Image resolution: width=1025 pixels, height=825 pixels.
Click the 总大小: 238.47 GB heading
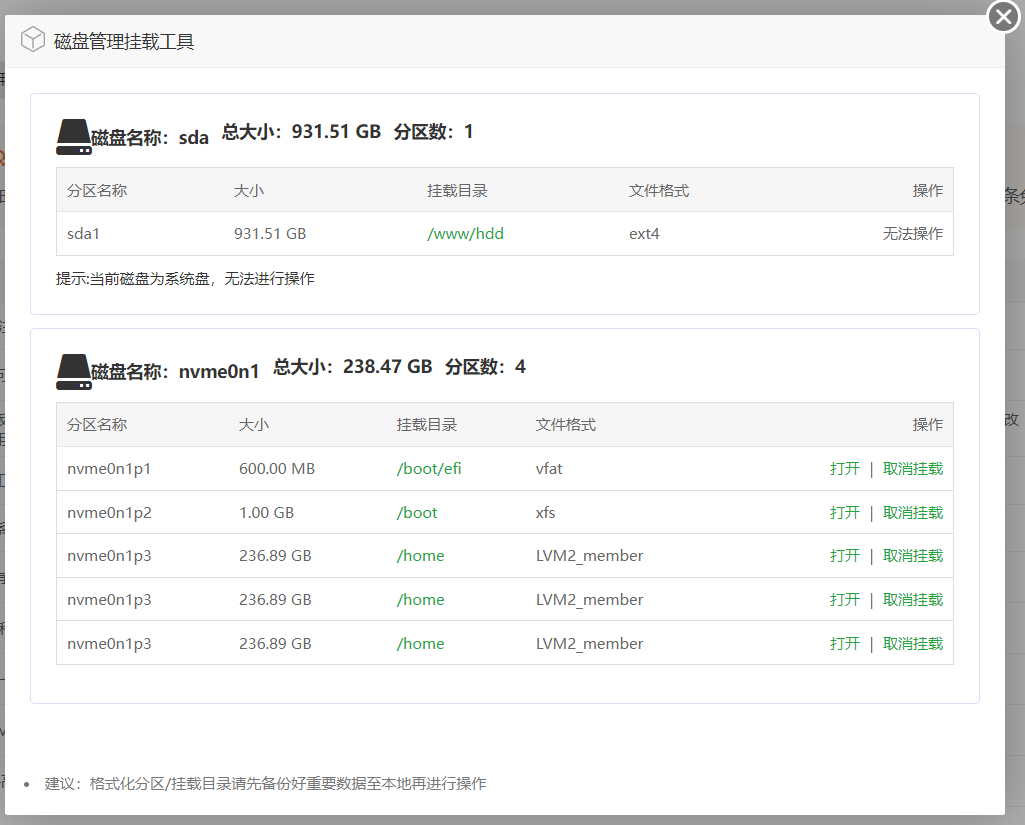click(x=353, y=367)
